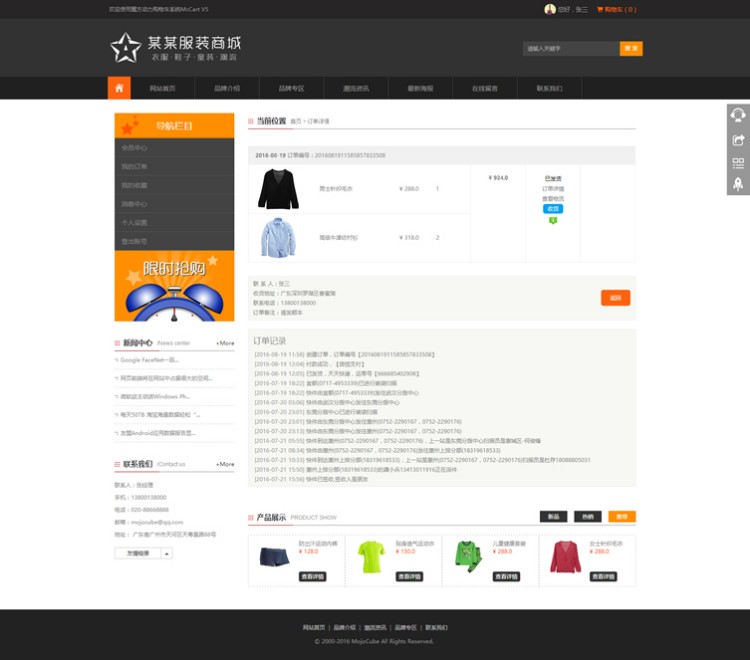This screenshot has height=660, width=750.
Task: Open the customer service headset icon in the side toolbar
Action: (x=738, y=115)
